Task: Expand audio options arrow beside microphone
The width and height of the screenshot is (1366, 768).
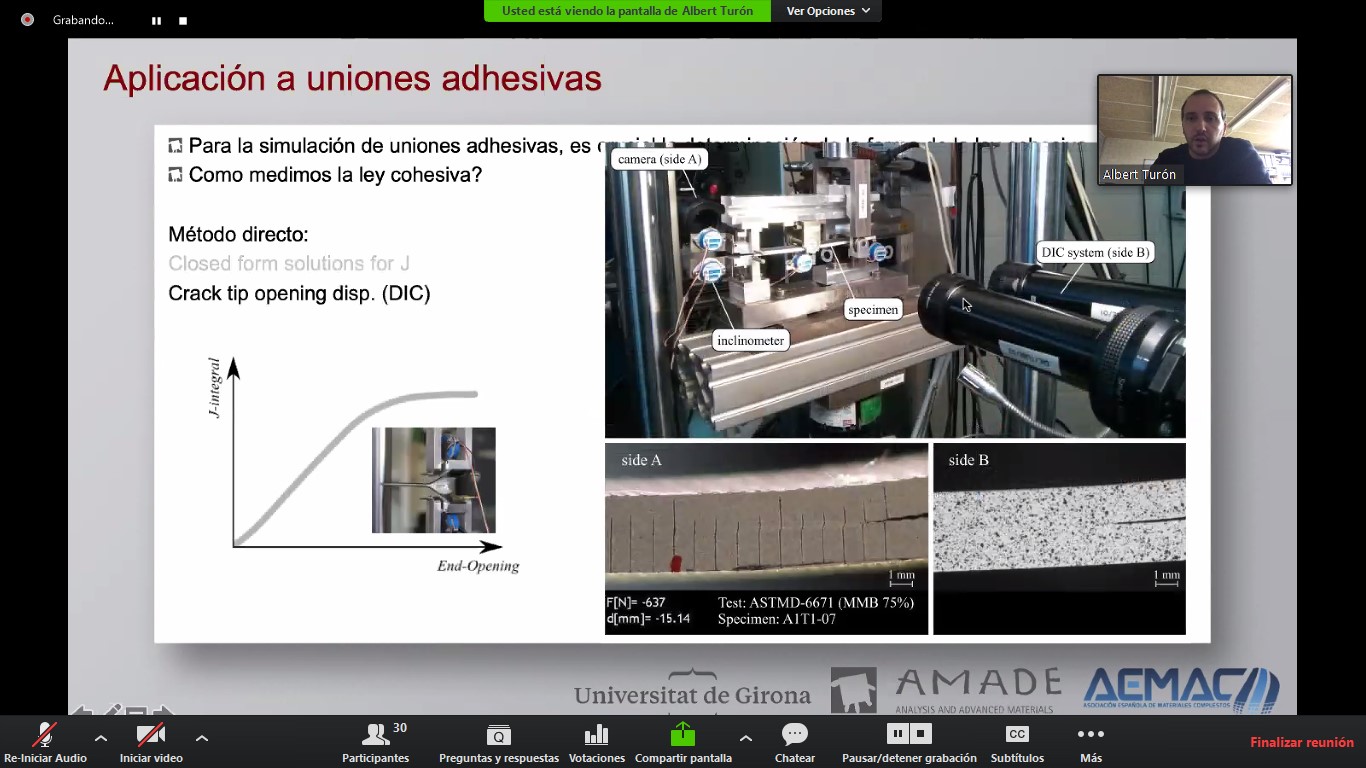Action: 100,738
